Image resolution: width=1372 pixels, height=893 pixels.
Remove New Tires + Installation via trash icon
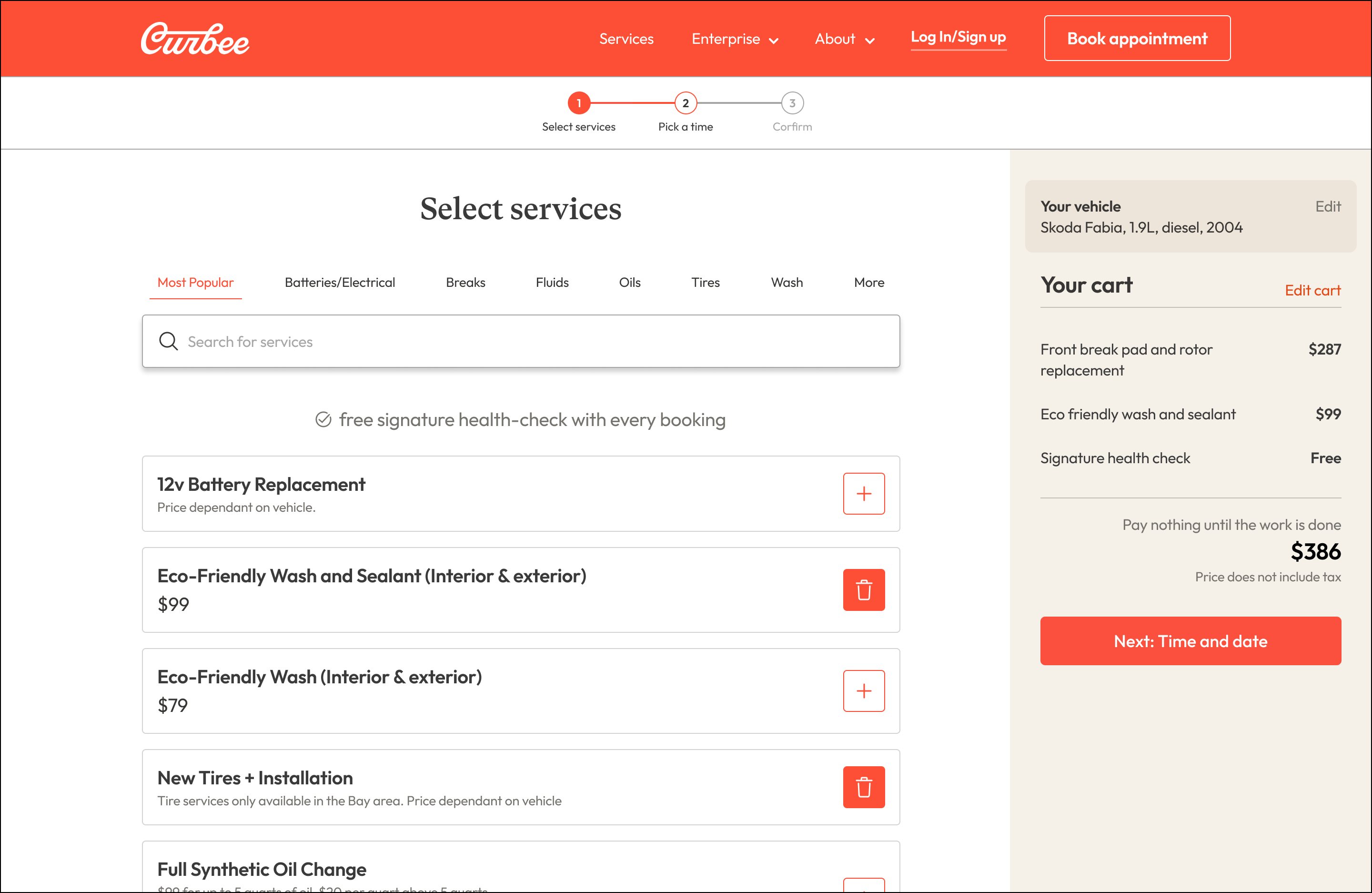pos(864,787)
